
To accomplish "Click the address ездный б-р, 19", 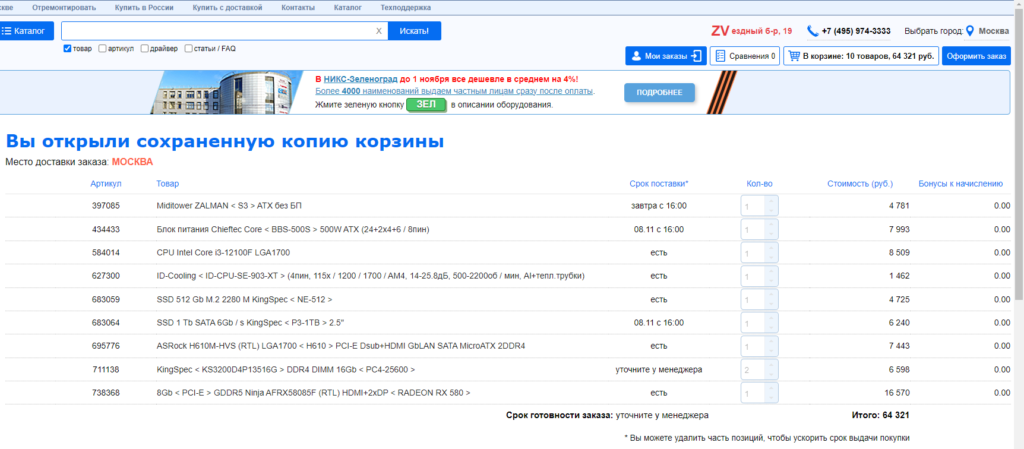I will tap(761, 31).
